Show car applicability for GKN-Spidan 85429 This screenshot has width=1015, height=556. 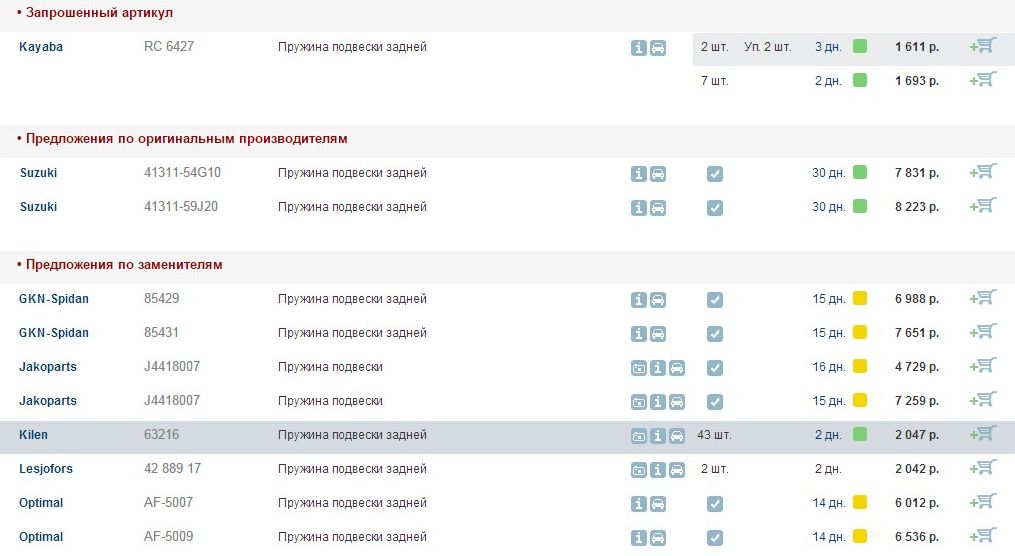[658, 300]
